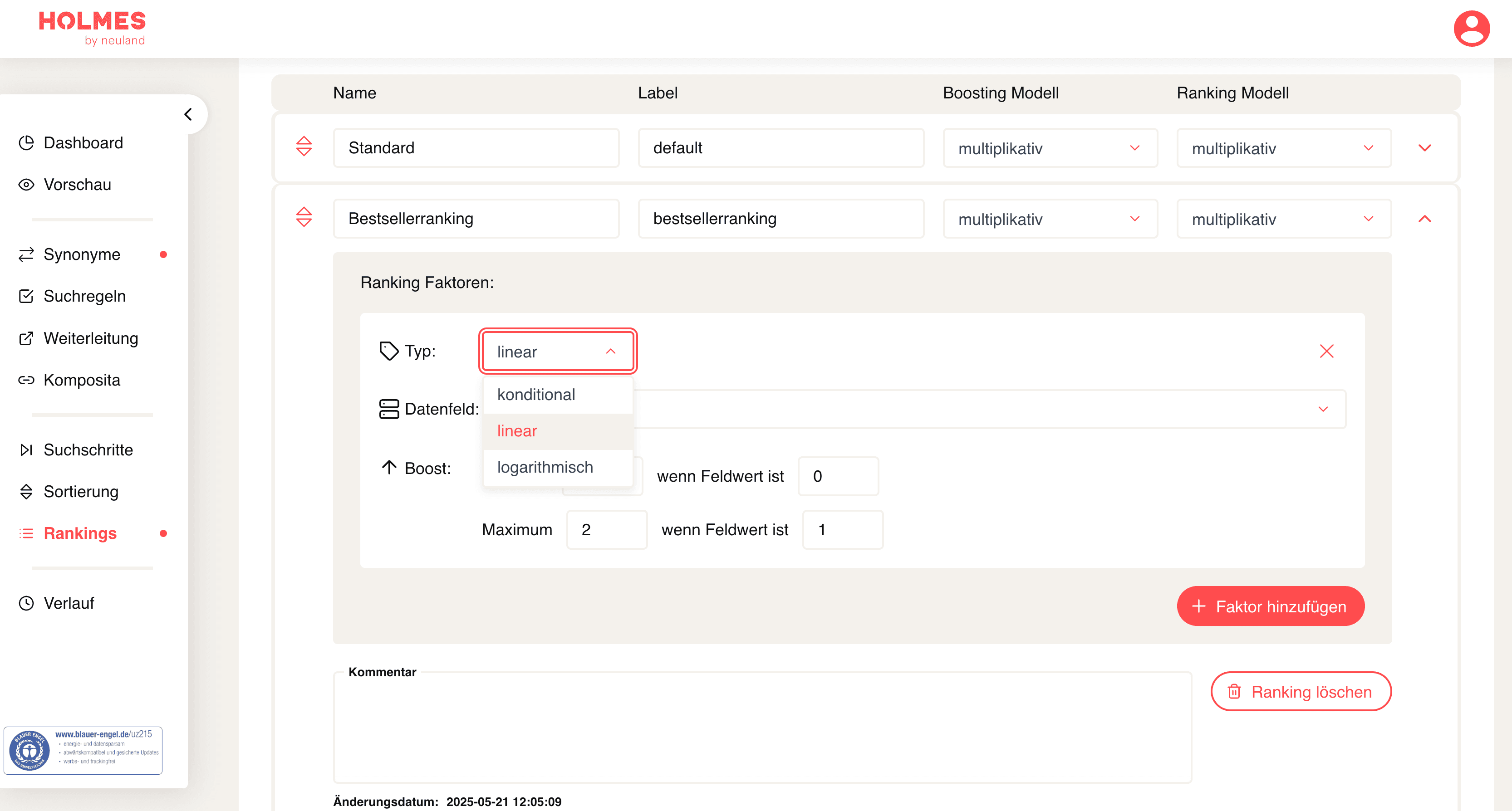The height and width of the screenshot is (811, 1512).
Task: Open Boosting Modell dropdown for Bestsellerranking
Action: [x=1050, y=219]
